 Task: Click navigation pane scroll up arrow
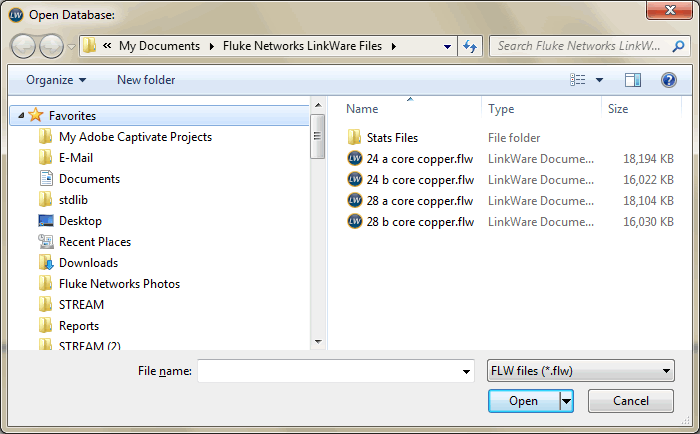tap(318, 105)
